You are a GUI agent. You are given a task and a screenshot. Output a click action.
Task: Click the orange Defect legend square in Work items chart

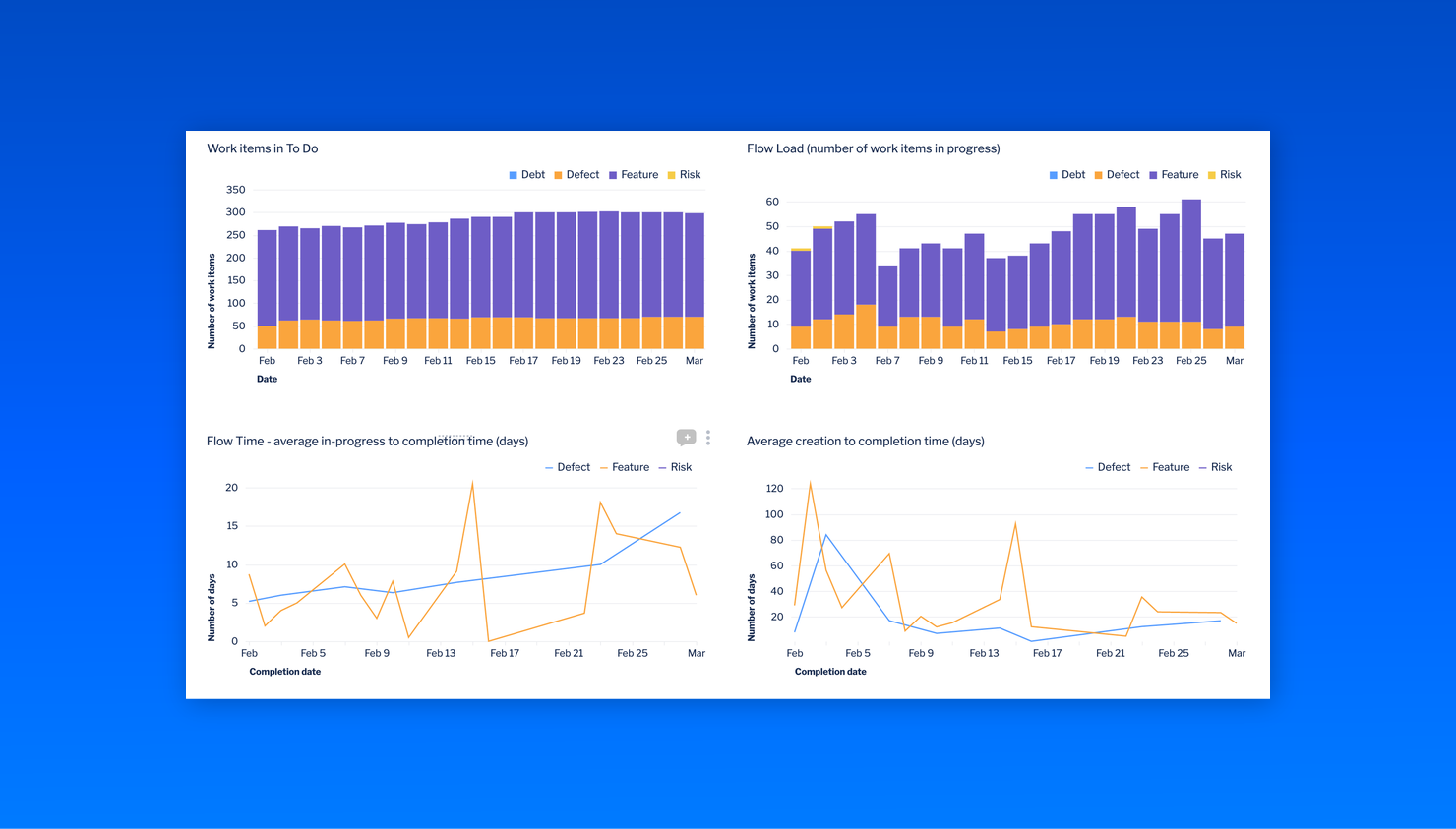click(x=559, y=174)
